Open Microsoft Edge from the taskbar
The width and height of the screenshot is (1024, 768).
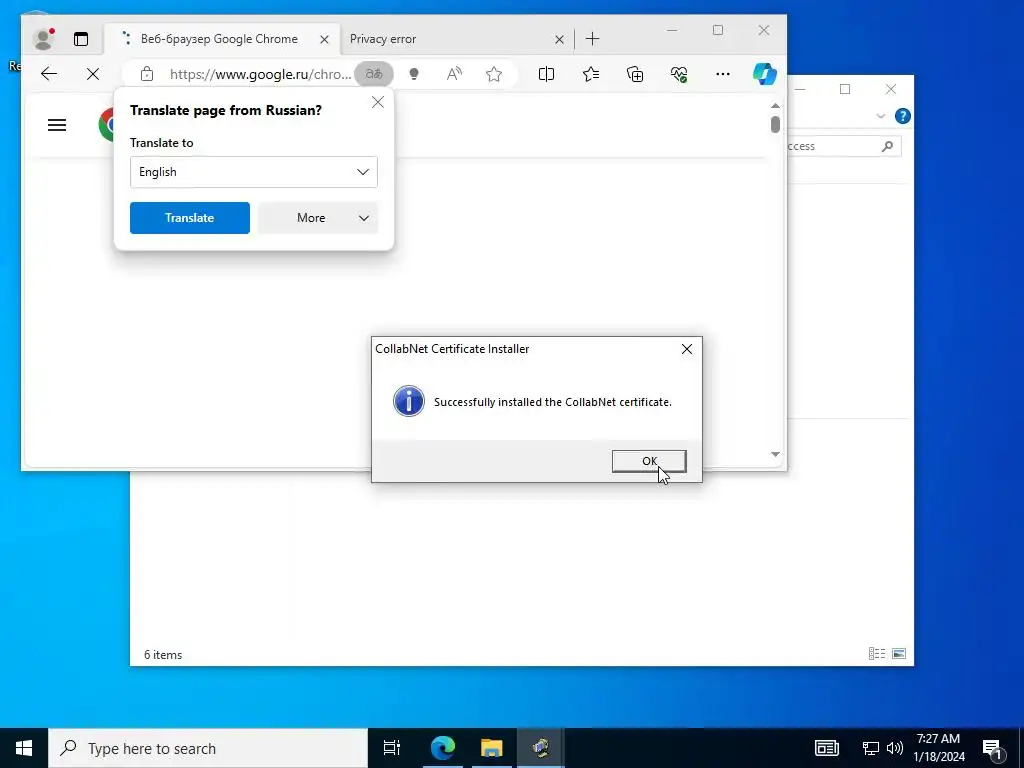[442, 748]
